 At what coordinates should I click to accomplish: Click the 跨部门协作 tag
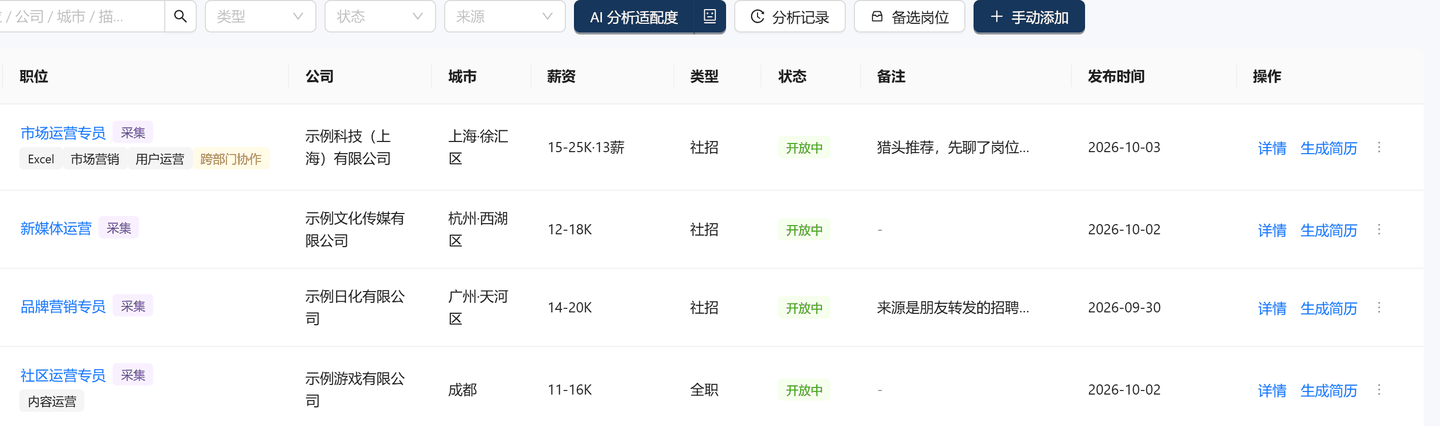(x=231, y=159)
